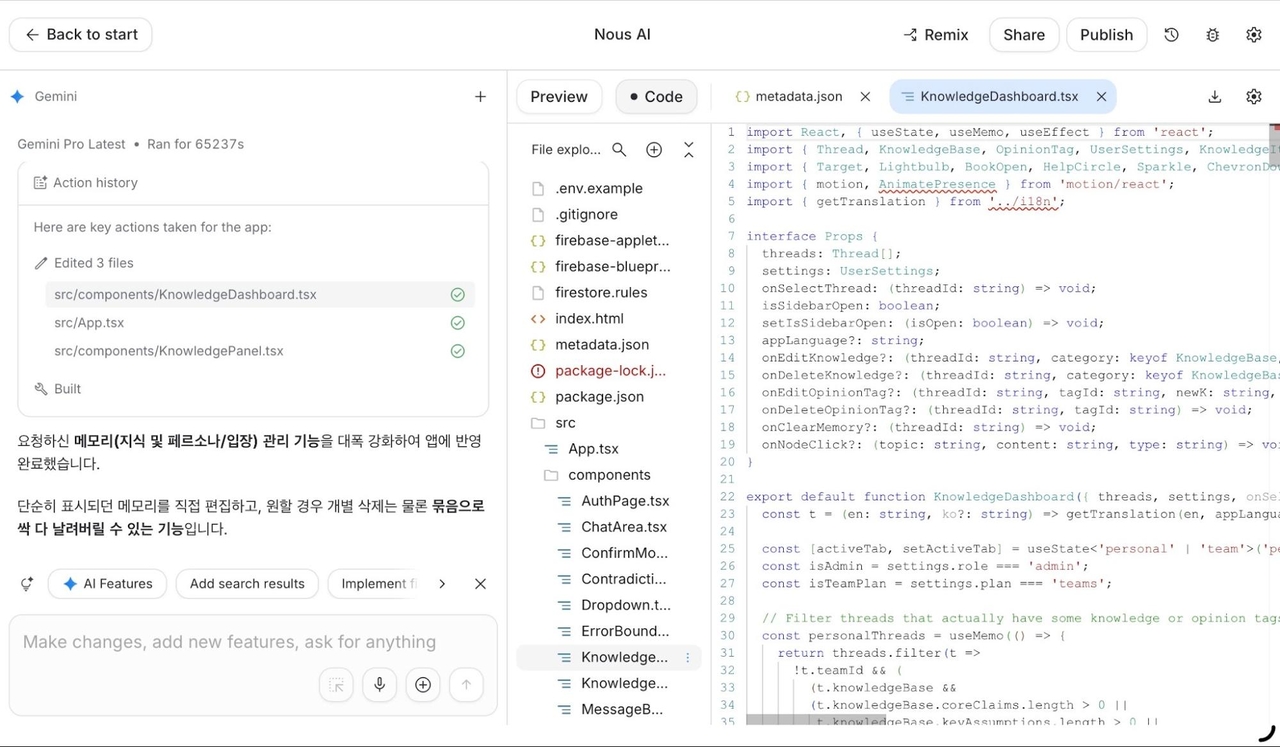Open settings gear in top header

click(1254, 35)
